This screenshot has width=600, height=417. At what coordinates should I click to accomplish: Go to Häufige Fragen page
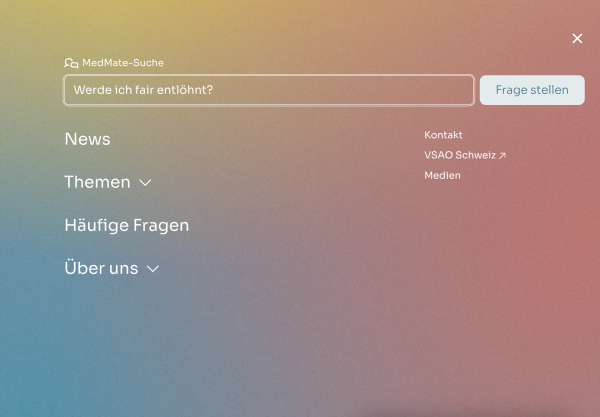(126, 225)
